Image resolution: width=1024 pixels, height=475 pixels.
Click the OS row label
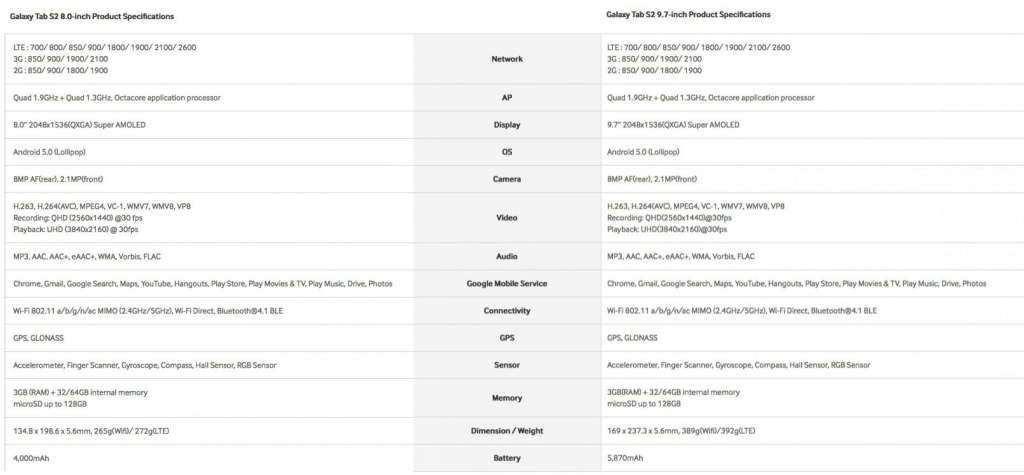pyautogui.click(x=507, y=152)
